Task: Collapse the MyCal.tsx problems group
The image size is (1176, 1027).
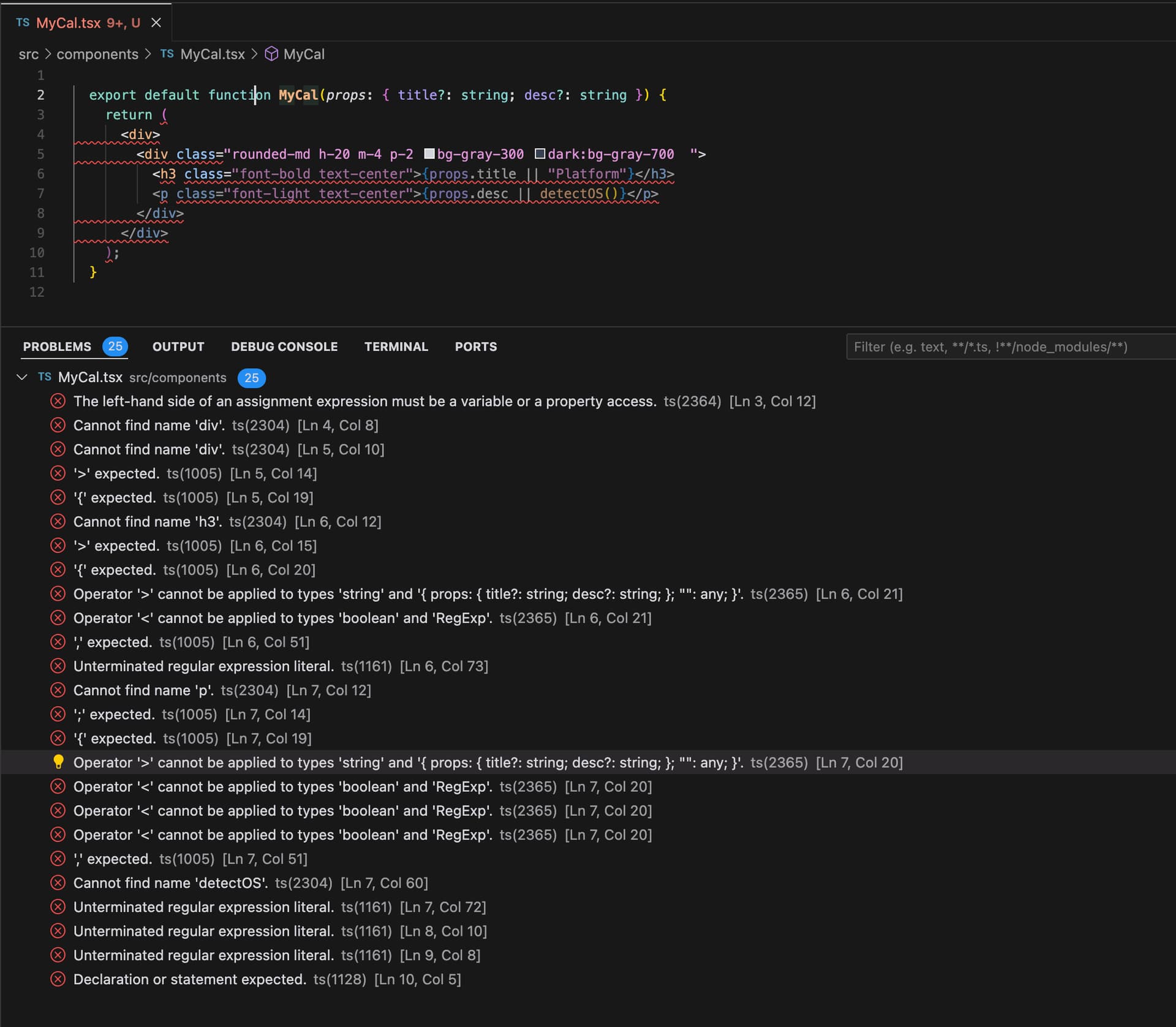Action: (22, 377)
